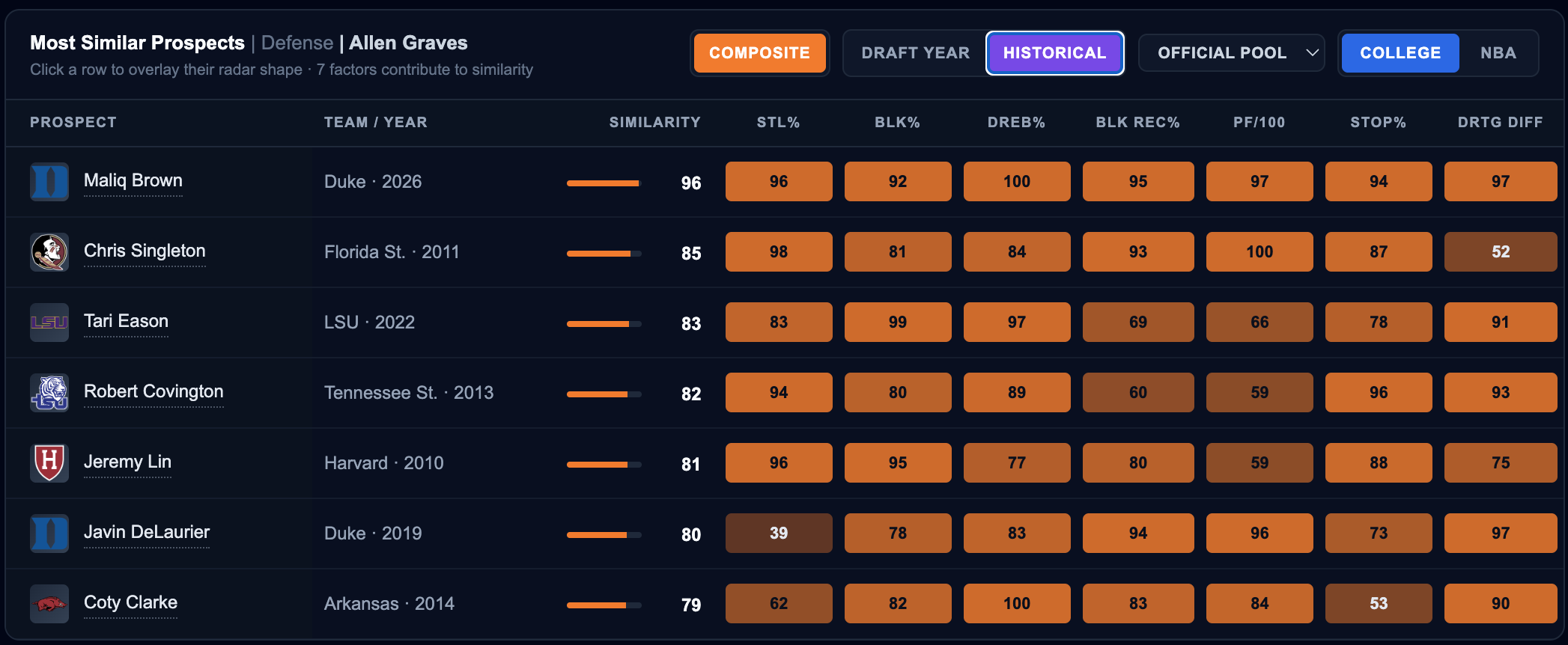Click Maliq Brown's Duke team logo
The image size is (1568, 645).
tap(49, 182)
